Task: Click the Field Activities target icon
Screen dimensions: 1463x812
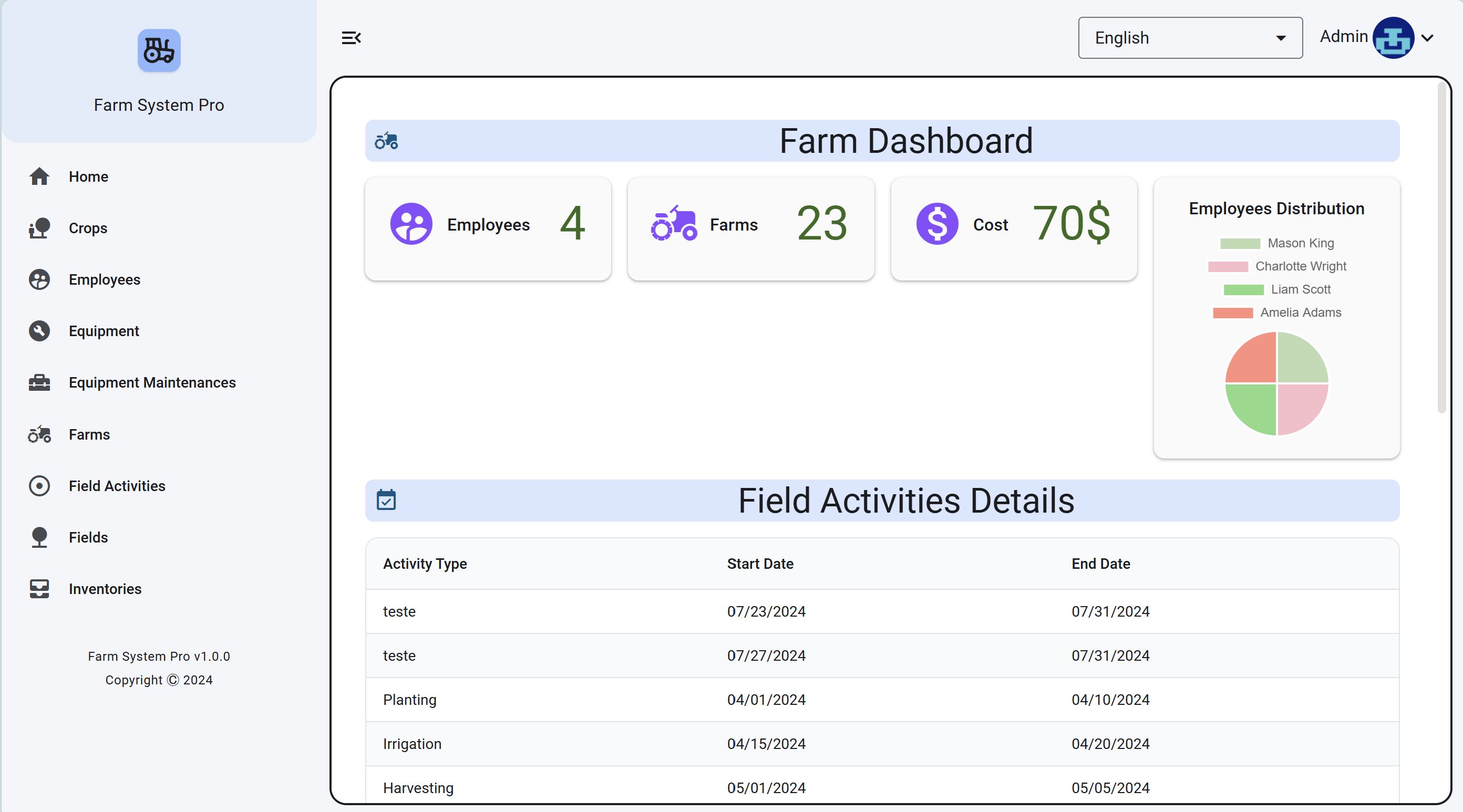Action: tap(39, 486)
